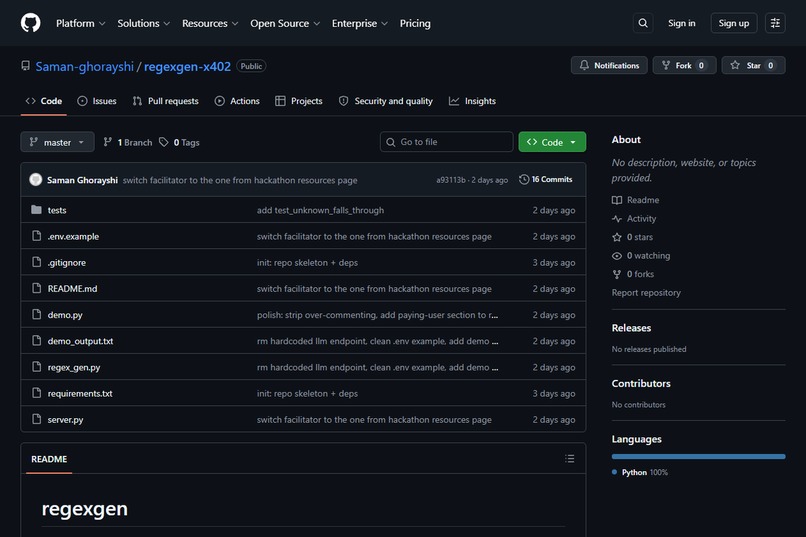Expand the Solutions menu
Image resolution: width=806 pixels, height=537 pixels.
[143, 23]
